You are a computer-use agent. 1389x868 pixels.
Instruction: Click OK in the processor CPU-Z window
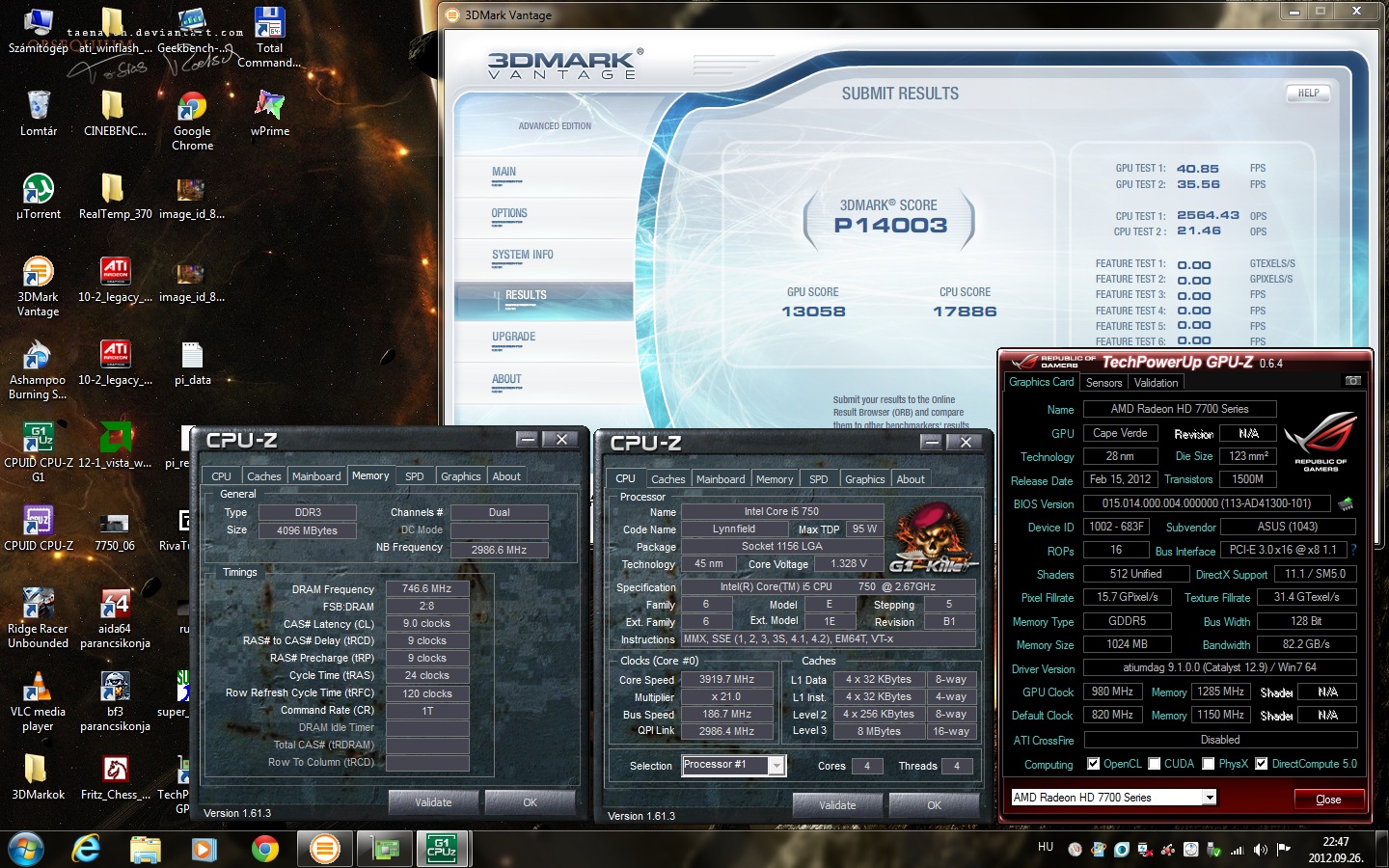tap(934, 805)
